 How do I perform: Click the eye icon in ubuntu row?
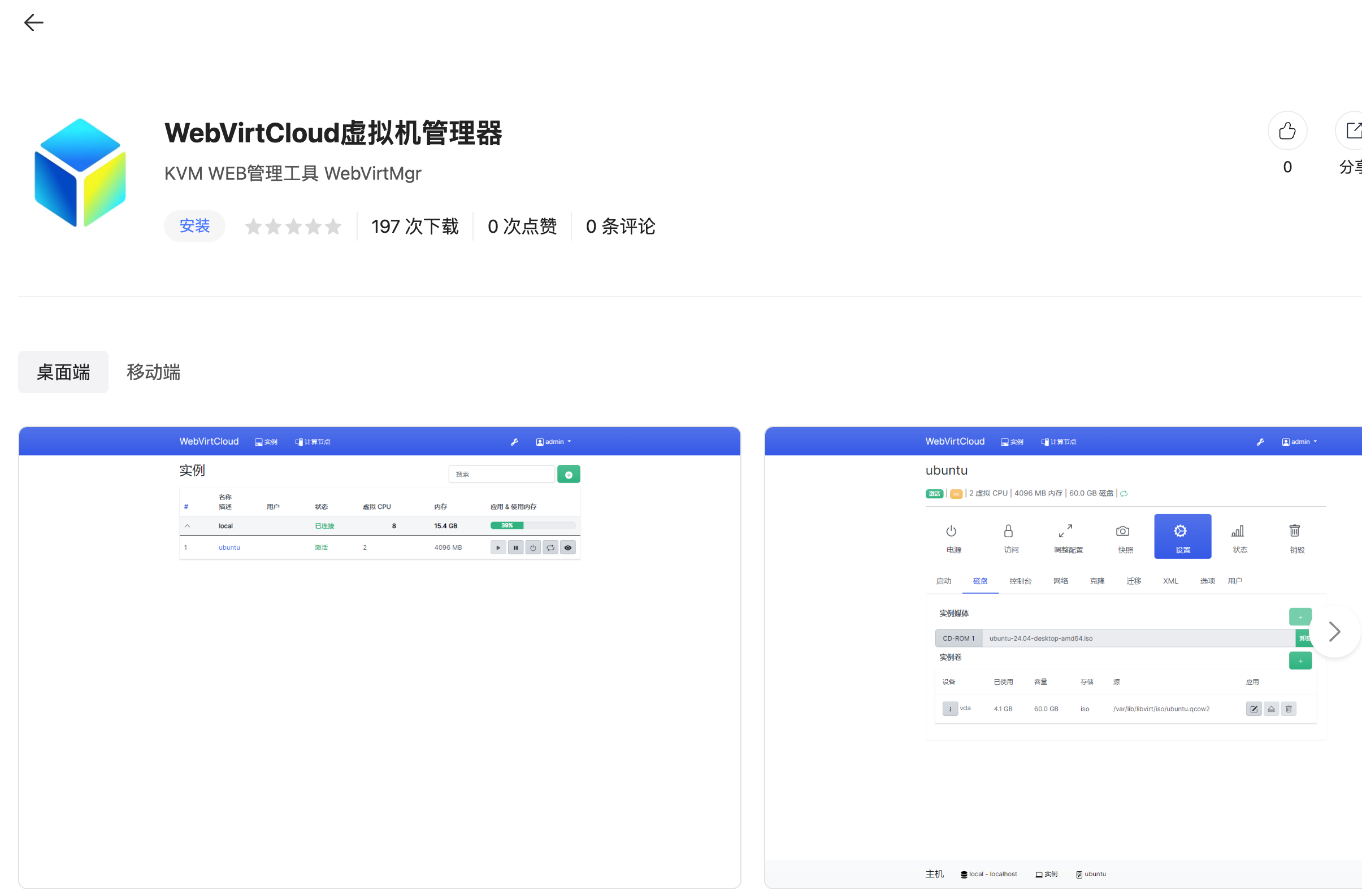[x=568, y=547]
